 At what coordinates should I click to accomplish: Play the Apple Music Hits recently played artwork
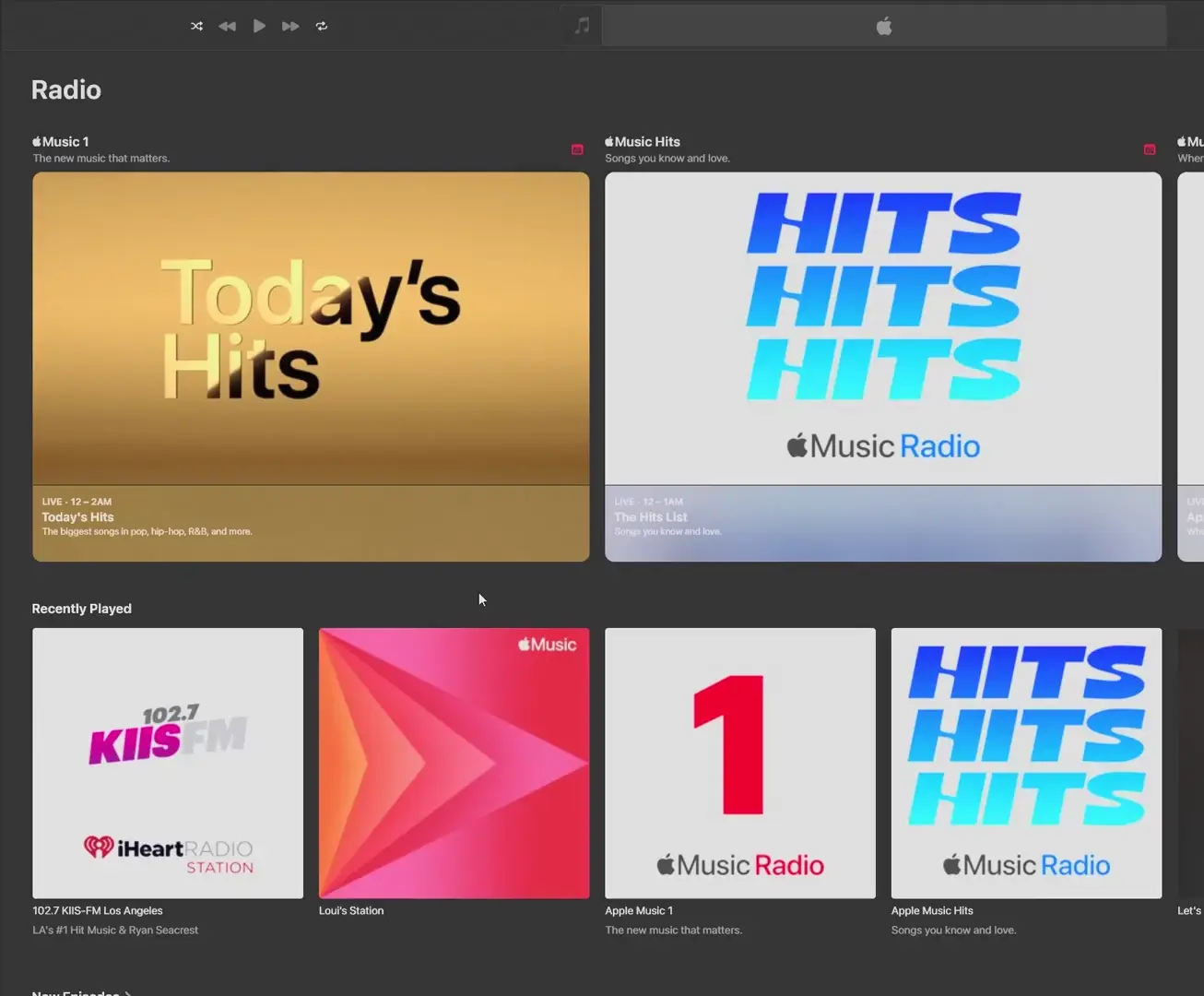[1026, 764]
